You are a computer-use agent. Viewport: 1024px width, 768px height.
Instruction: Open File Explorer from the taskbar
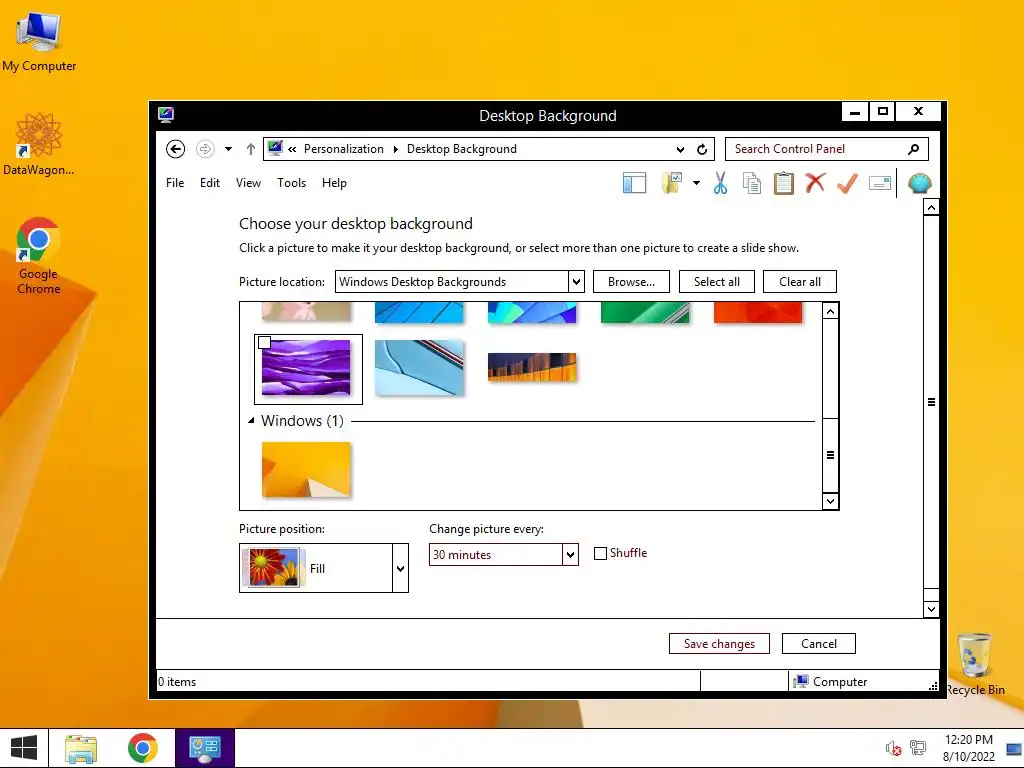[81, 748]
